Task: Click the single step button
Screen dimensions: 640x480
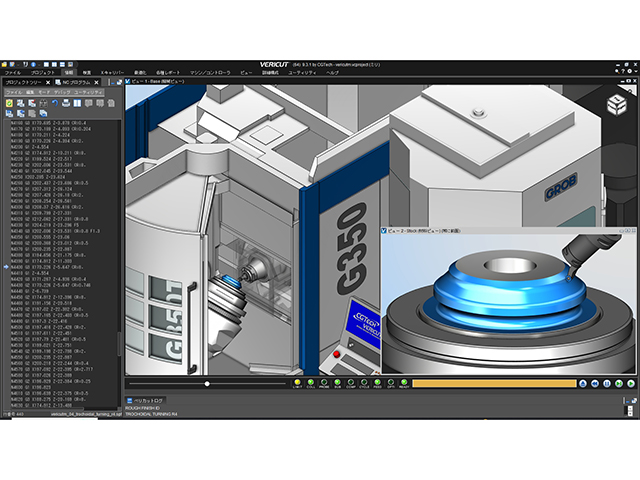Action: point(619,384)
